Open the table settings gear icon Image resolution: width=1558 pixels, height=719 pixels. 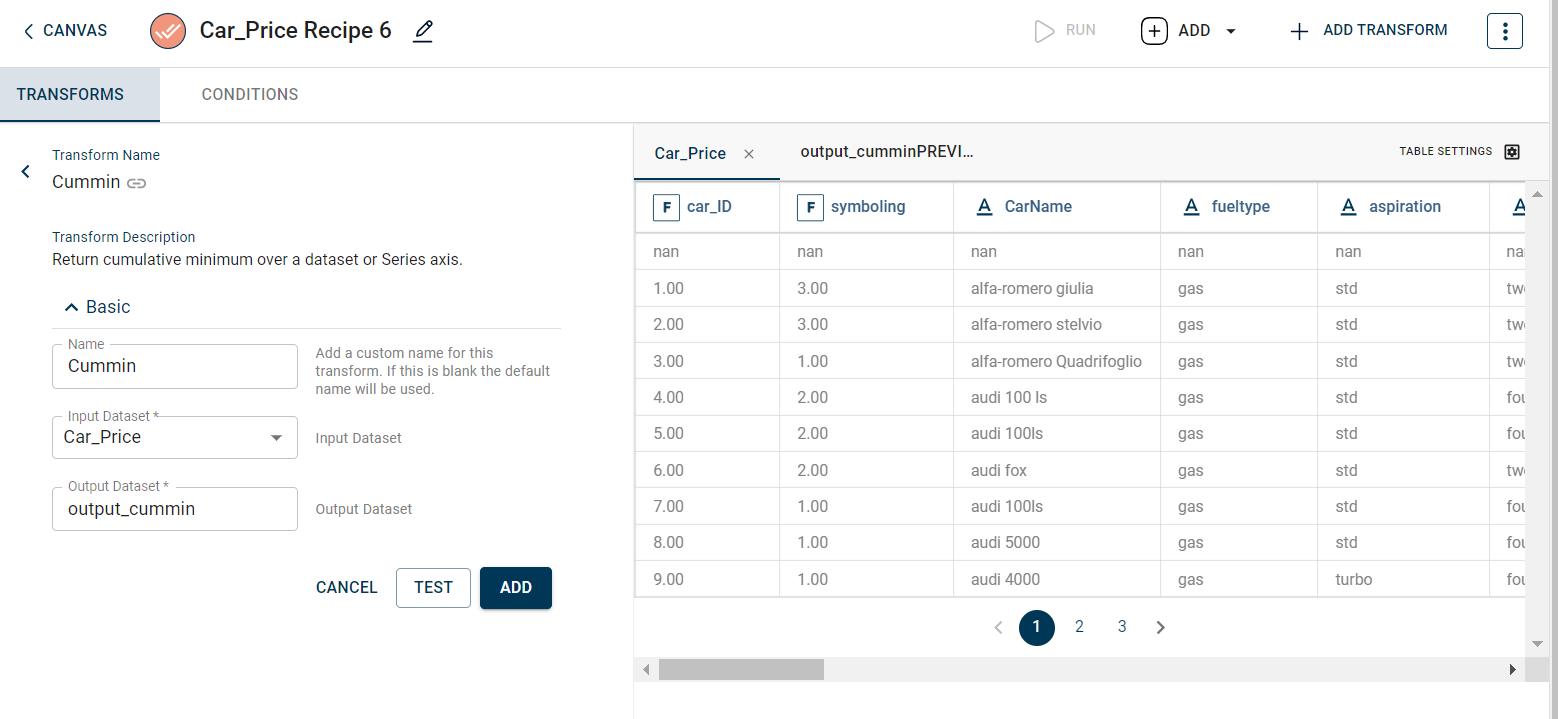[x=1512, y=152]
